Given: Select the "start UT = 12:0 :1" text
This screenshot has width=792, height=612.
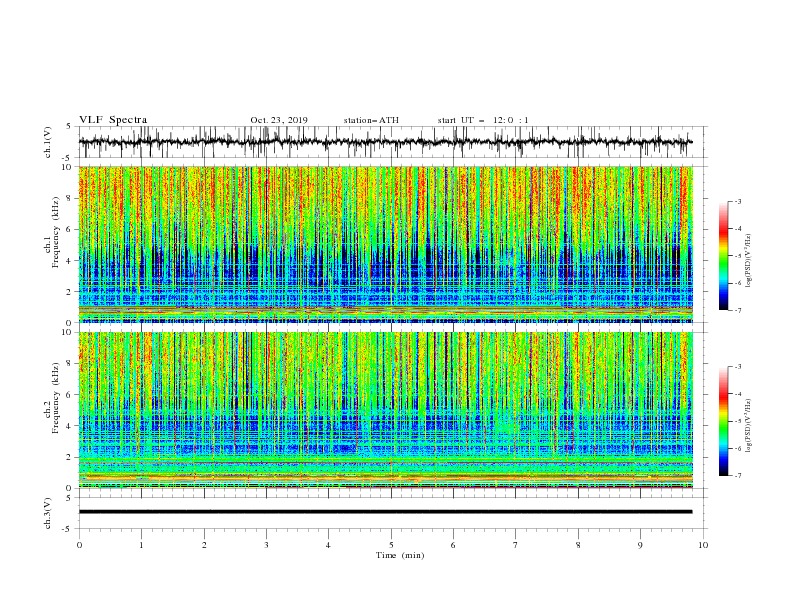Looking at the screenshot, I should 483,120.
